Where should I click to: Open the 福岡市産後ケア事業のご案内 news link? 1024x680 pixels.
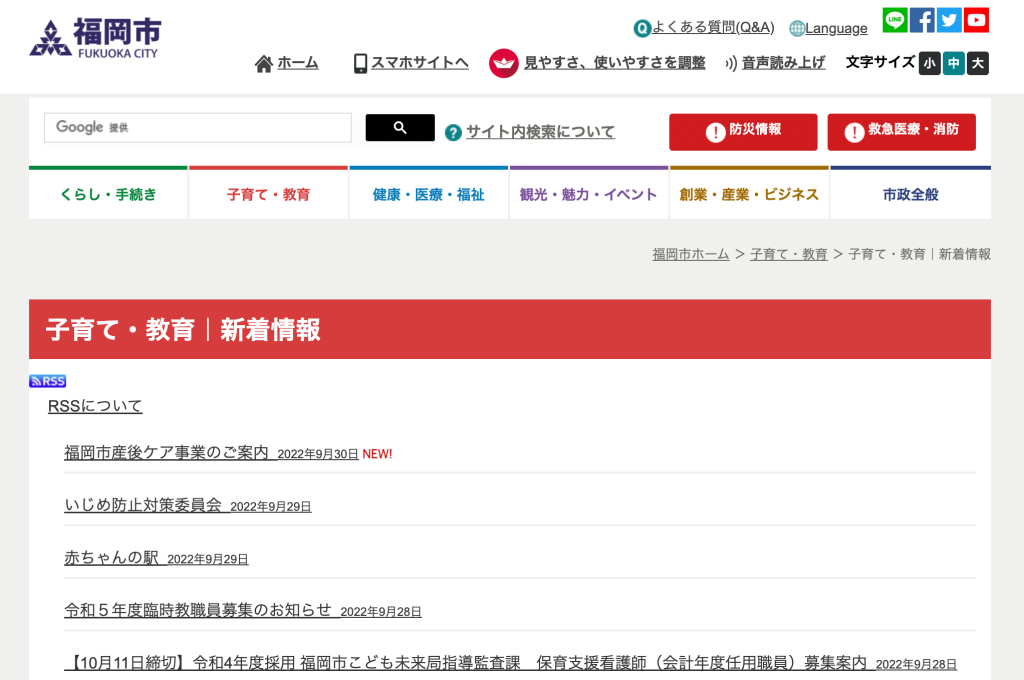point(166,452)
